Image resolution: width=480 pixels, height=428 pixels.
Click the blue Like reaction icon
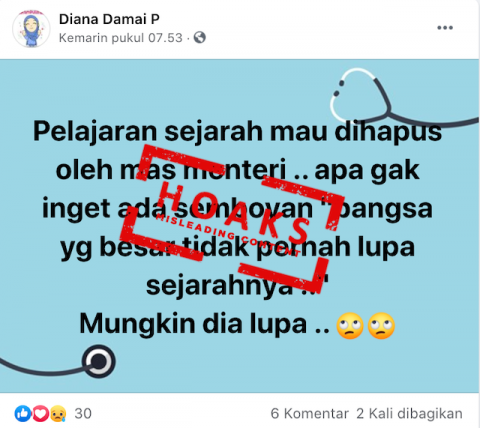(x=23, y=413)
